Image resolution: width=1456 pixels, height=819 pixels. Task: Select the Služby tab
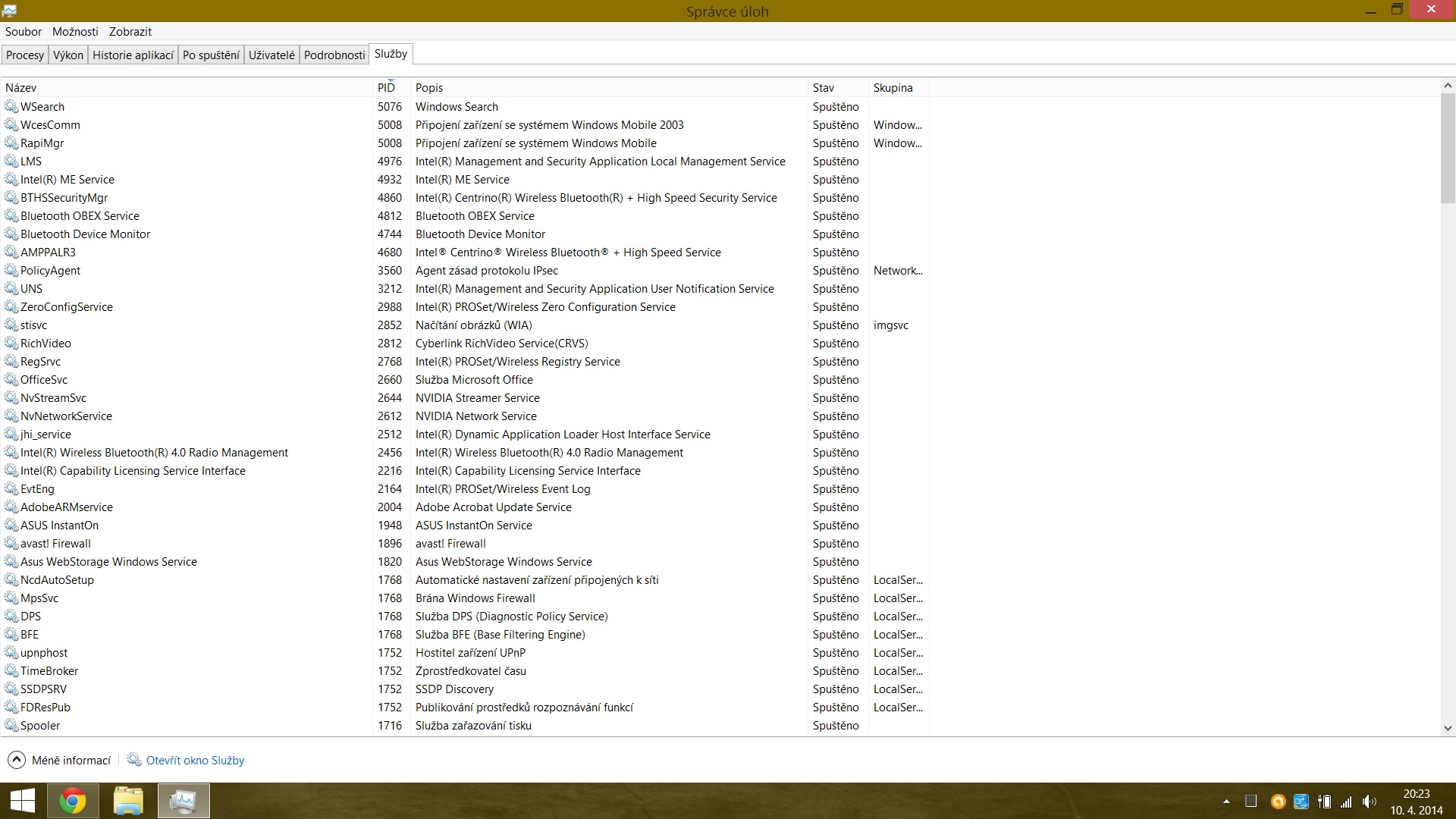[x=391, y=54]
